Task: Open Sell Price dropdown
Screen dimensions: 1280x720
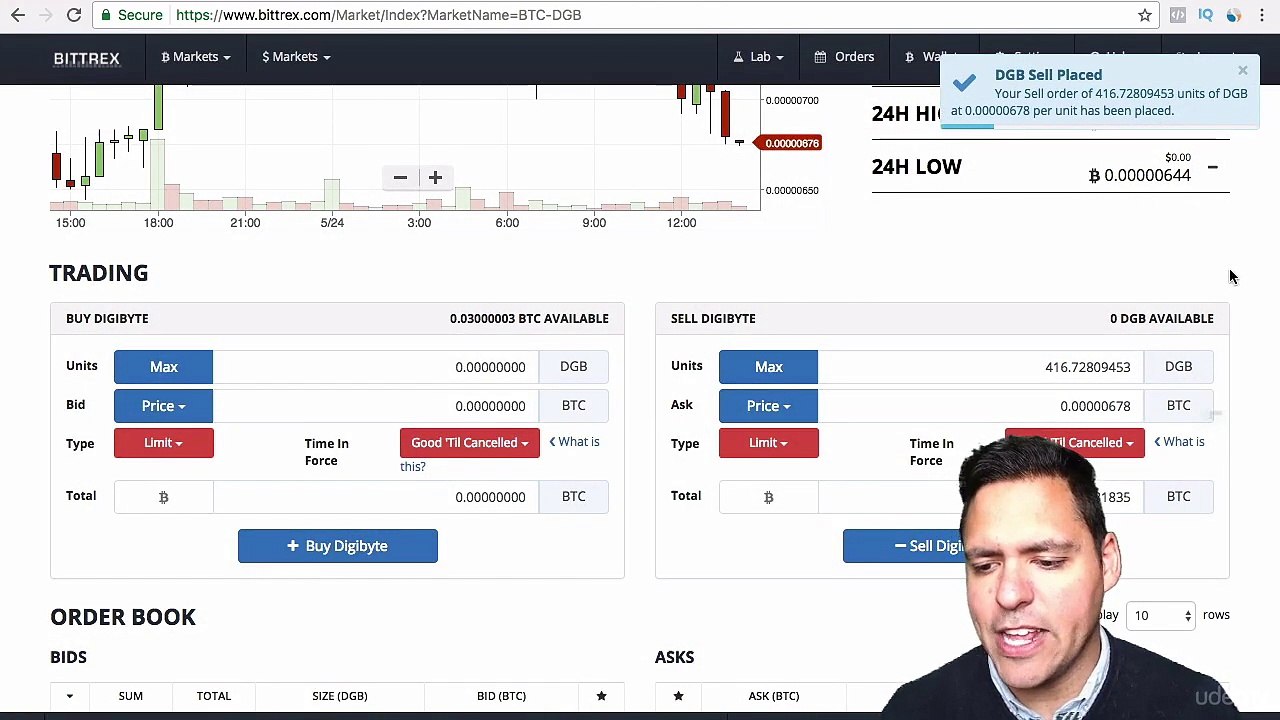Action: pyautogui.click(x=768, y=406)
